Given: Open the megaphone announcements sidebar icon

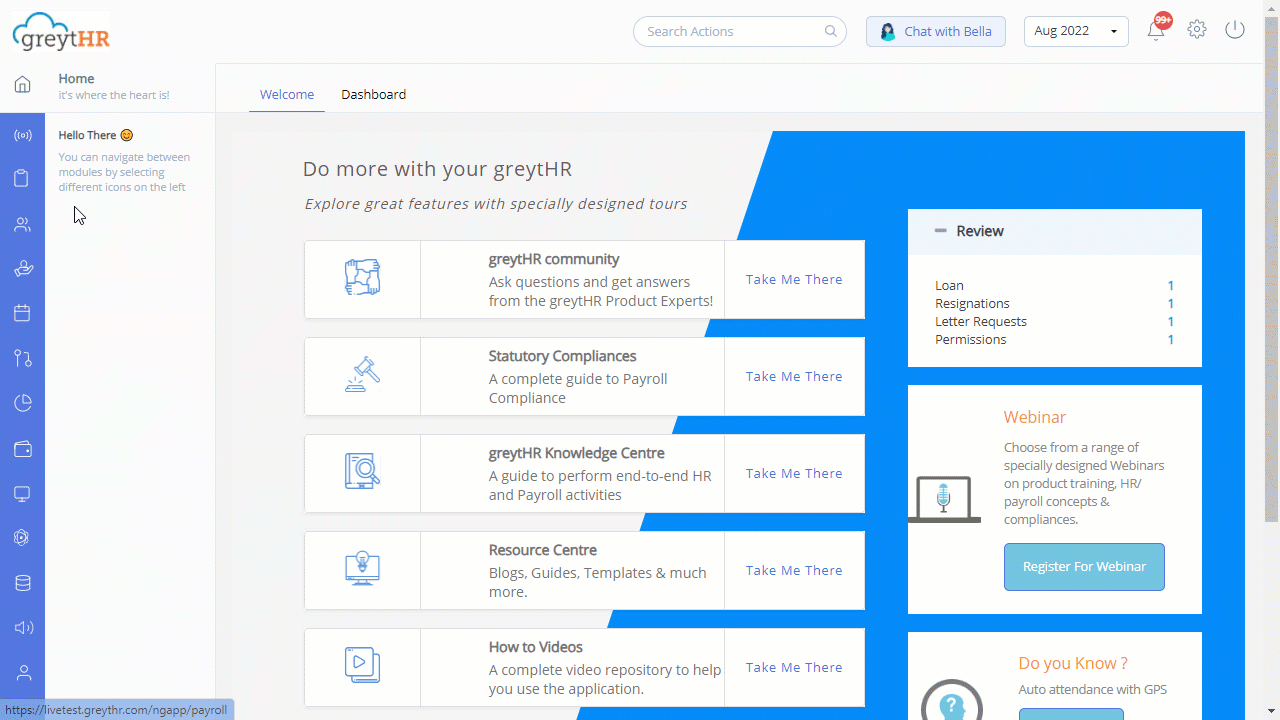Looking at the screenshot, I should (22, 628).
